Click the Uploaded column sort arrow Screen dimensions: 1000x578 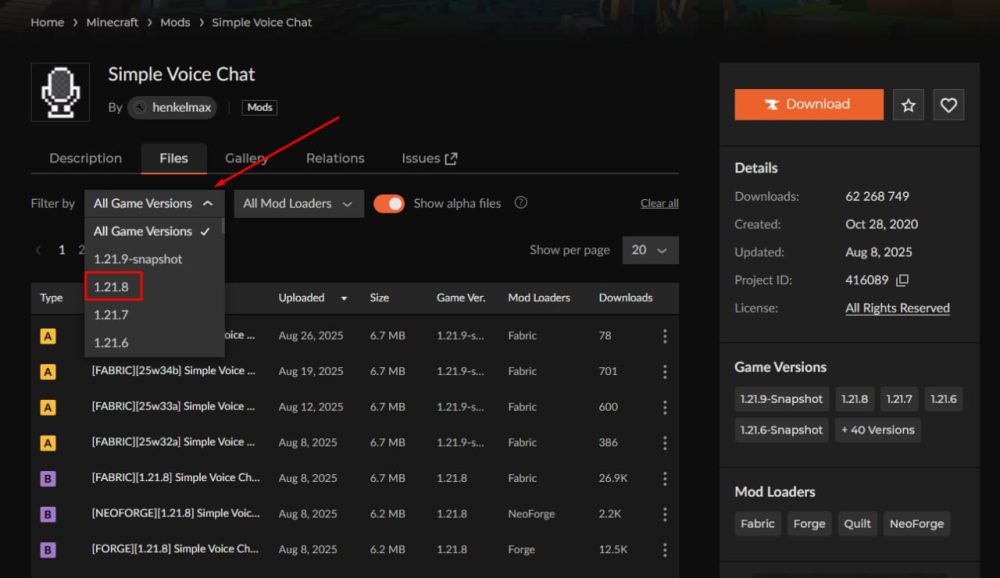[345, 298]
